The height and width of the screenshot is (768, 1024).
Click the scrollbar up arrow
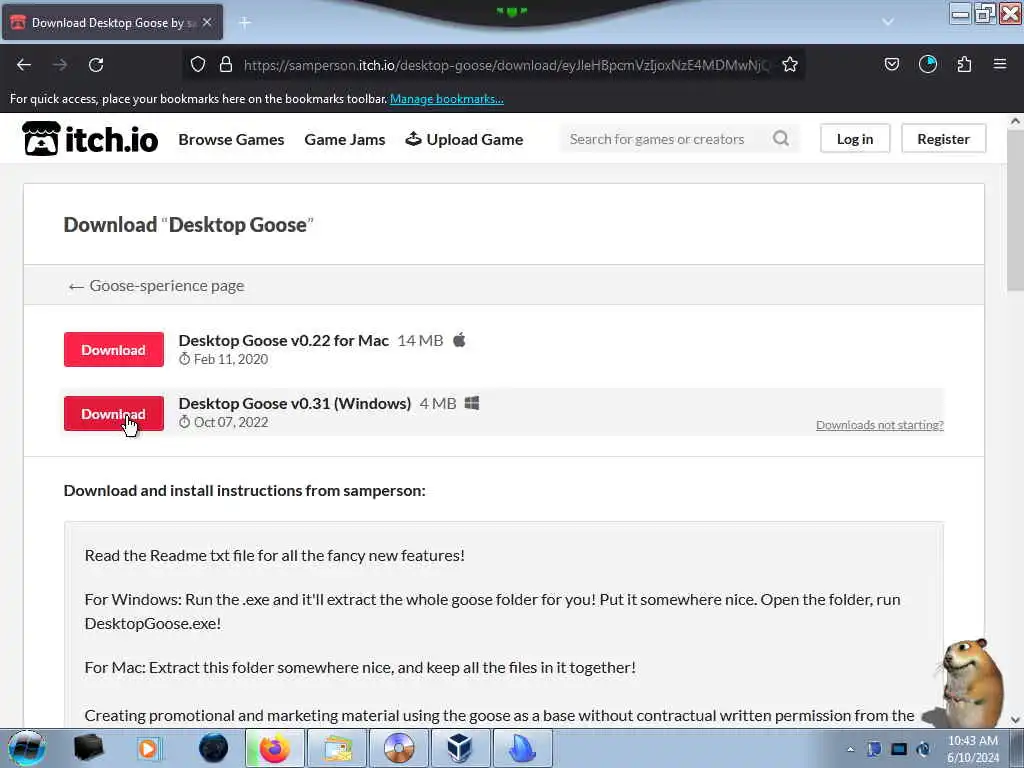(1015, 121)
